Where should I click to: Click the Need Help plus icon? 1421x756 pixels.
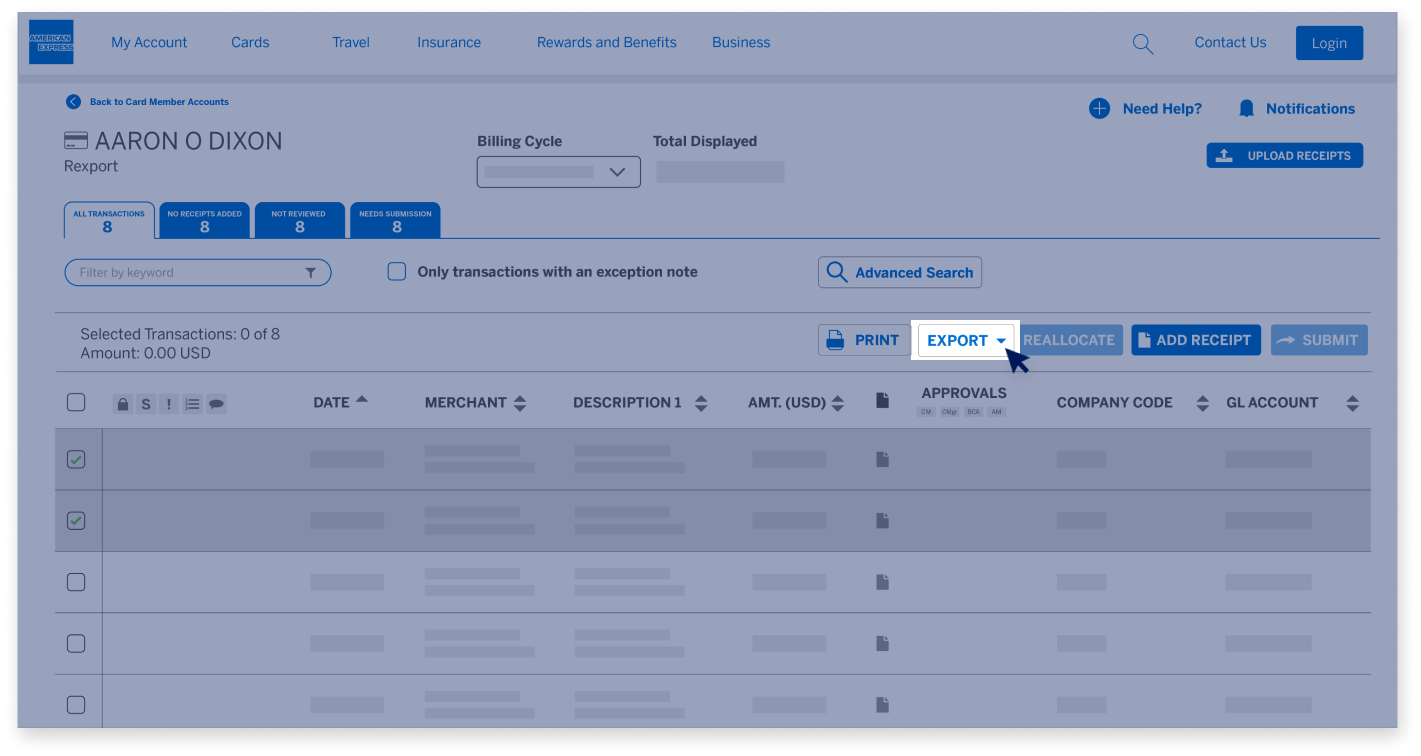coord(1100,108)
